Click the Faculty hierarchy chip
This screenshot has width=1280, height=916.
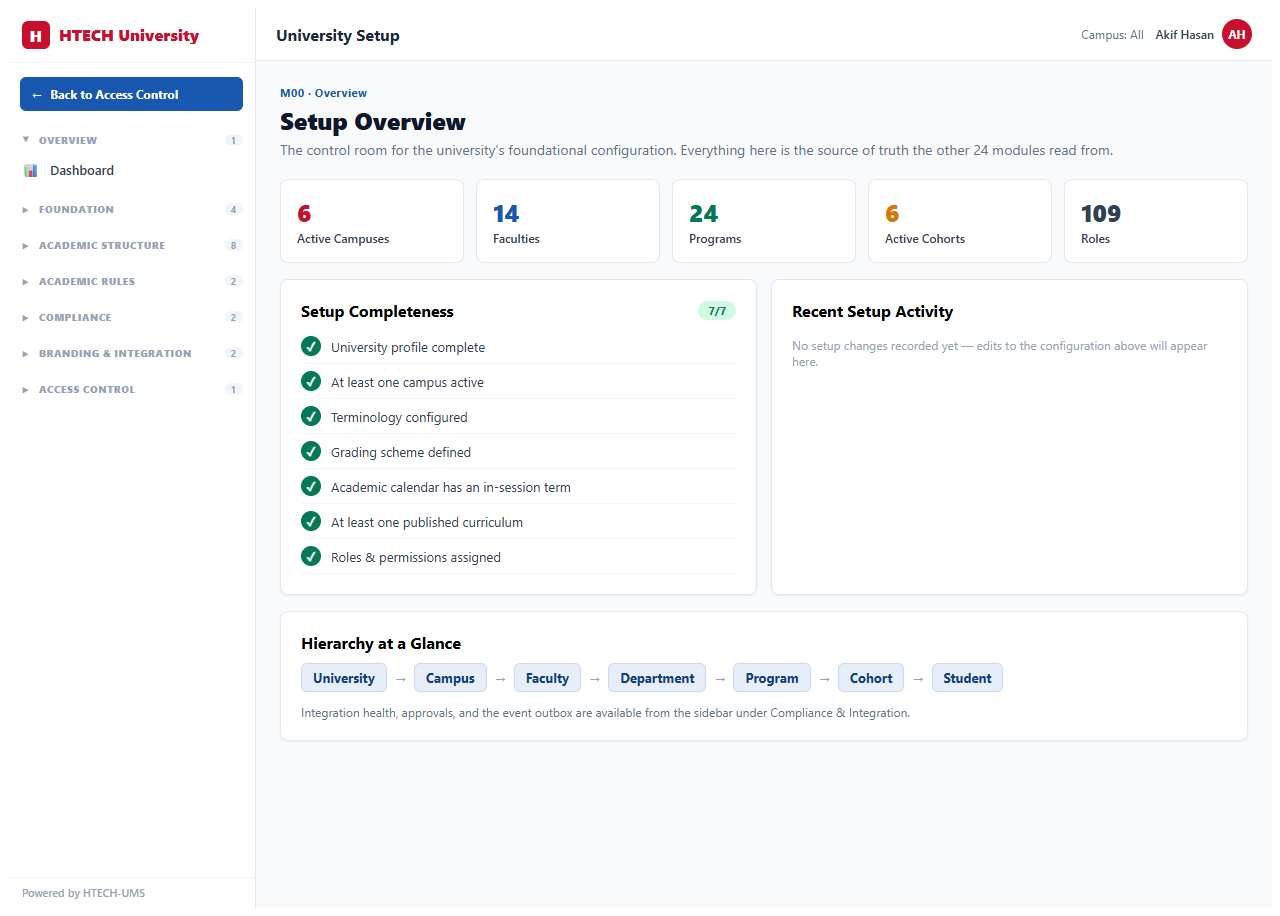coord(547,678)
